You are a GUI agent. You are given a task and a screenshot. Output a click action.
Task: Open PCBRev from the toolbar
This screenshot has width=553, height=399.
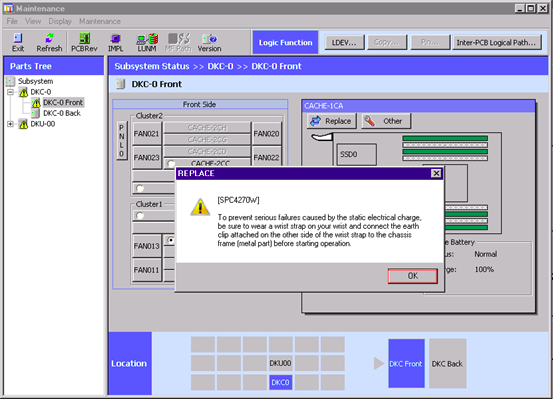coord(84,42)
